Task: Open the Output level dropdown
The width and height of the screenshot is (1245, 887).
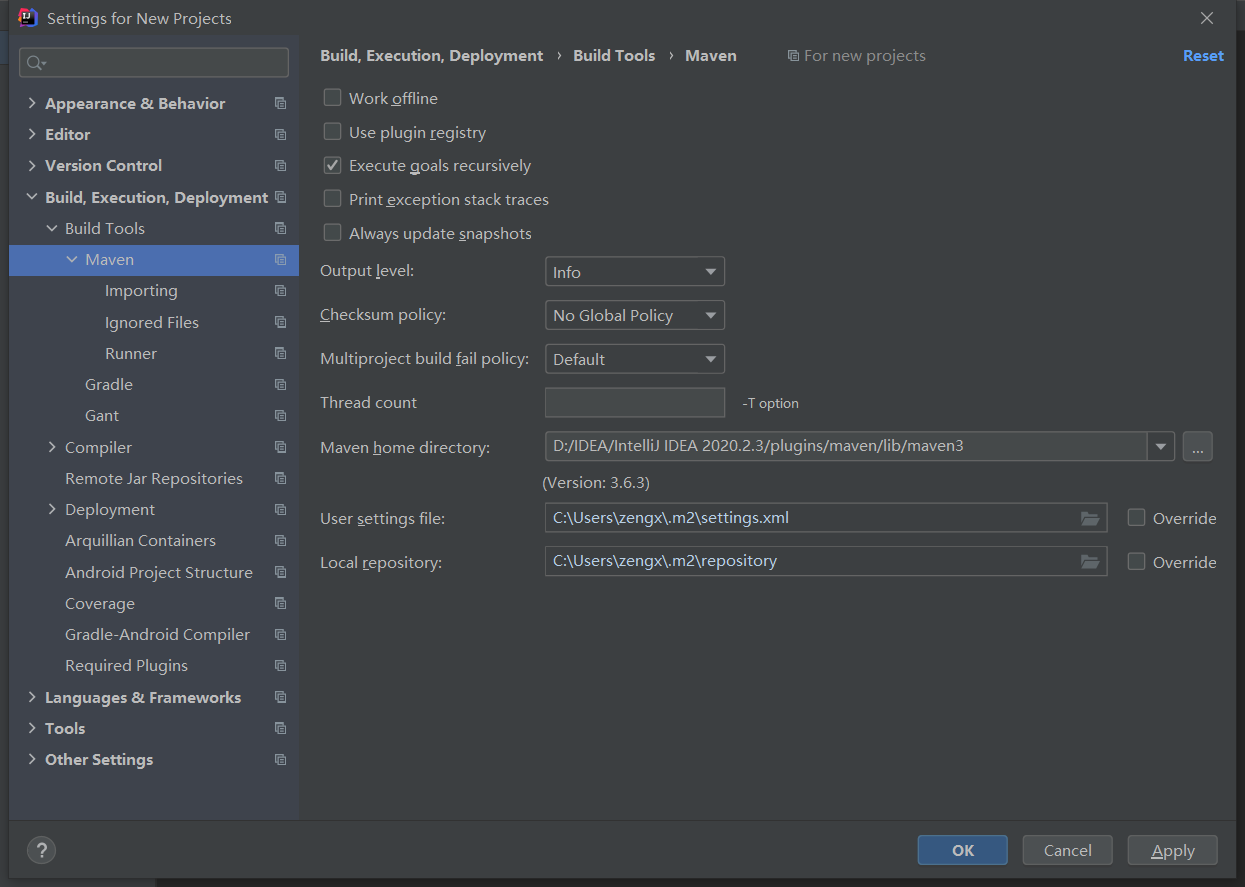Action: point(635,272)
